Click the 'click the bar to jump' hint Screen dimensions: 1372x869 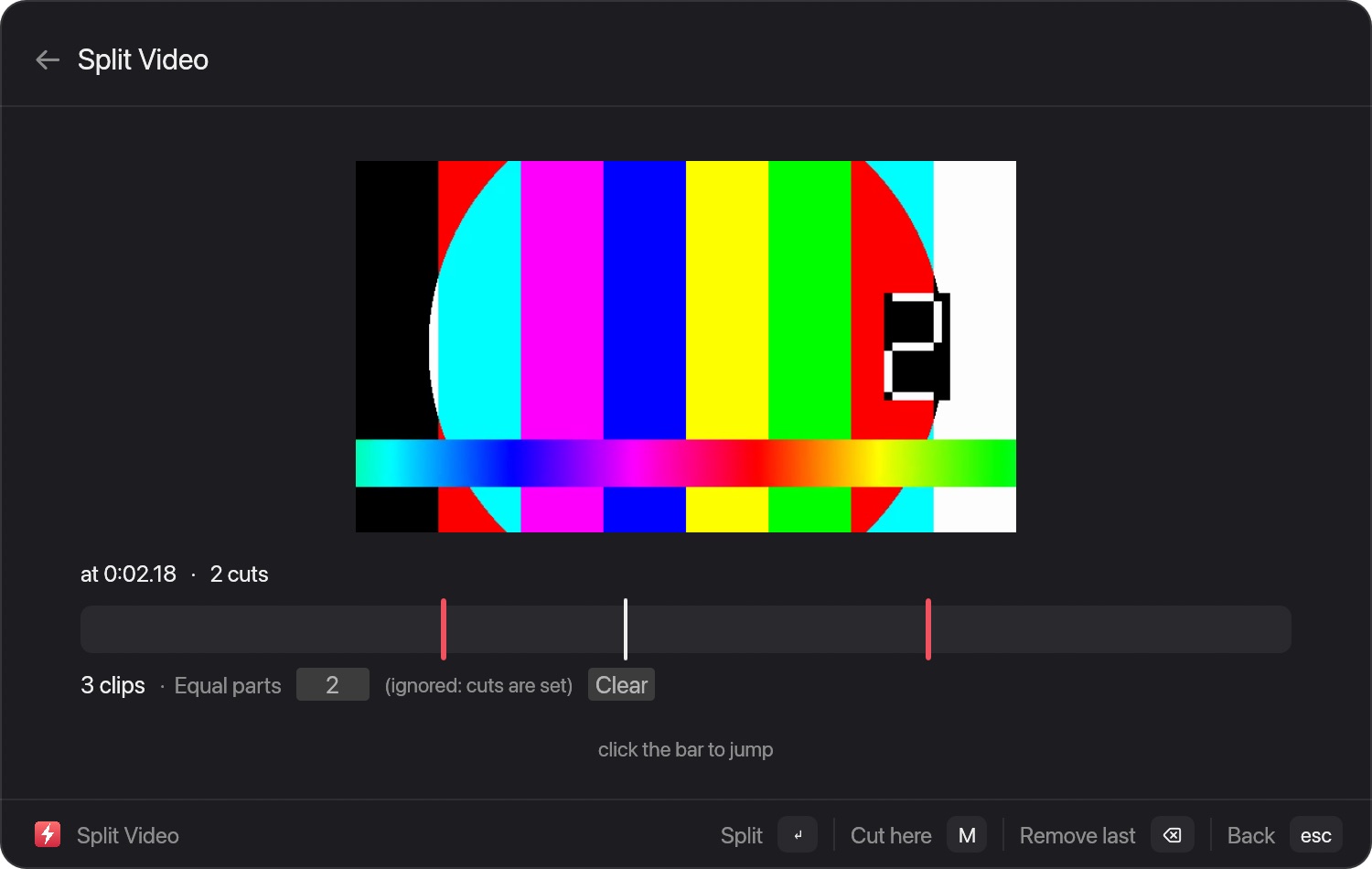686,750
